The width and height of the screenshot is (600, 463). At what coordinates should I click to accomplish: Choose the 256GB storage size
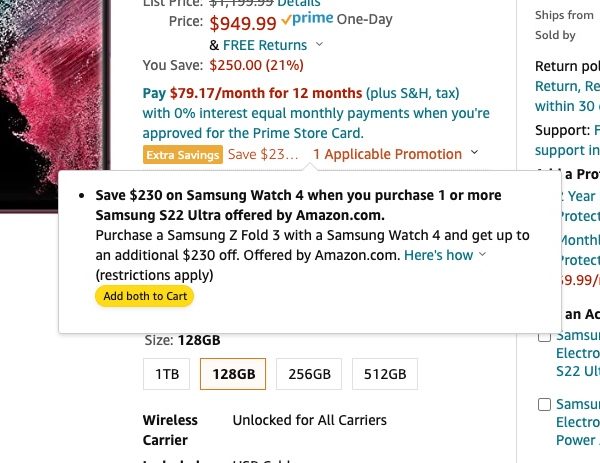308,374
